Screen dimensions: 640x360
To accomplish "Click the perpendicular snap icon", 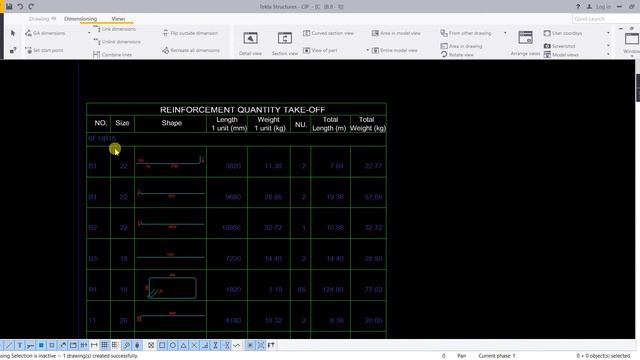I will point(204,345).
